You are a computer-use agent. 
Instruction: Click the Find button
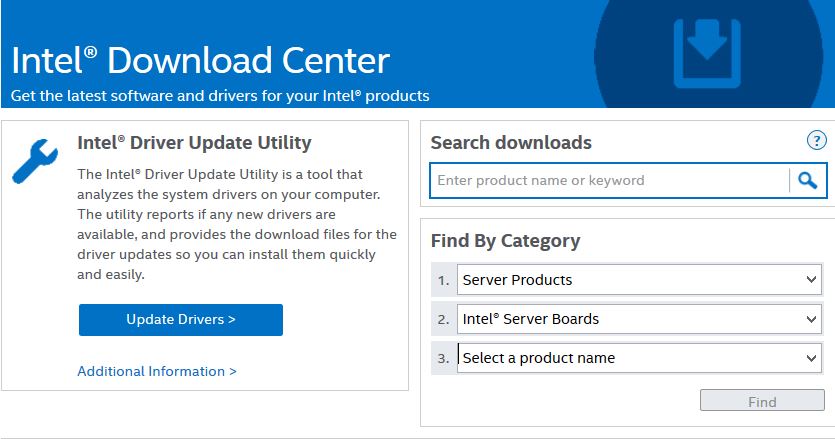(762, 401)
